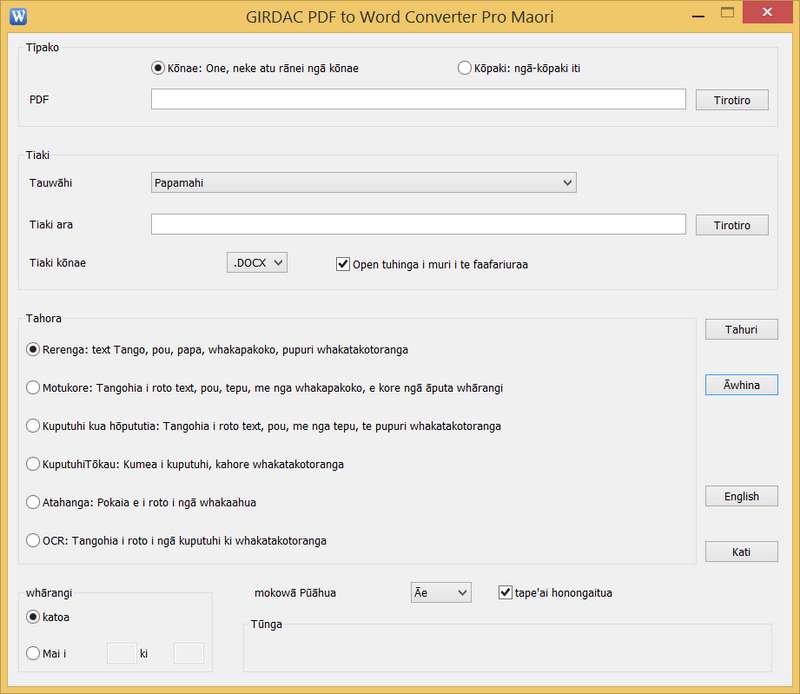Toggle the tape'ai honongaitua checkbox
Screen dimensions: 800x694
505,593
